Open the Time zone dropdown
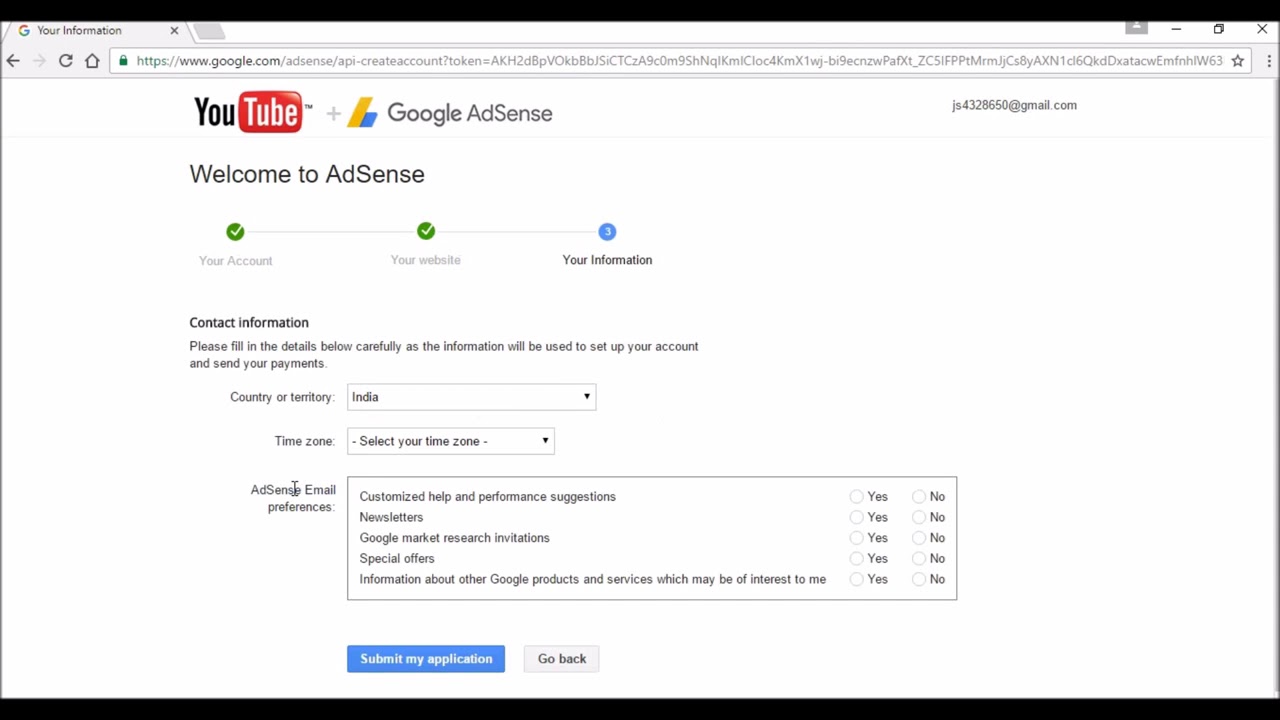 (x=450, y=441)
